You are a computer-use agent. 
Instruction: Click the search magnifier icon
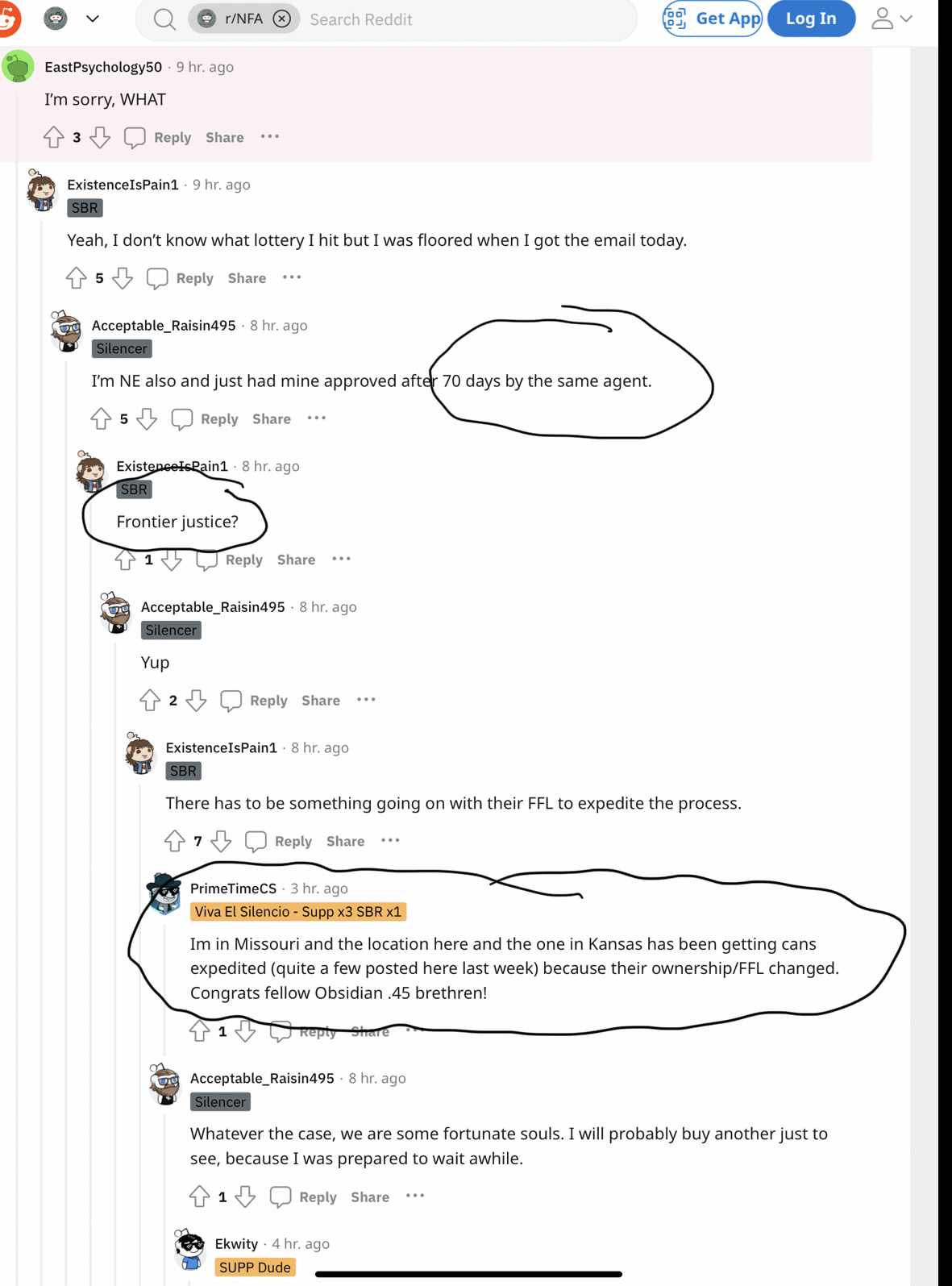coord(164,19)
